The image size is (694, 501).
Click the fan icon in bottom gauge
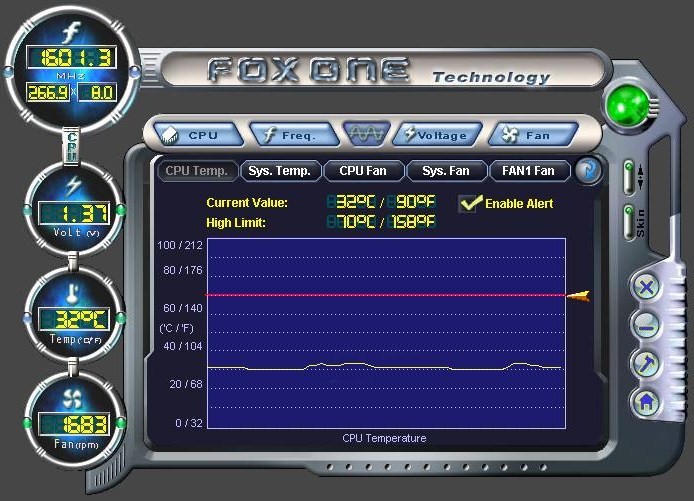click(x=73, y=400)
